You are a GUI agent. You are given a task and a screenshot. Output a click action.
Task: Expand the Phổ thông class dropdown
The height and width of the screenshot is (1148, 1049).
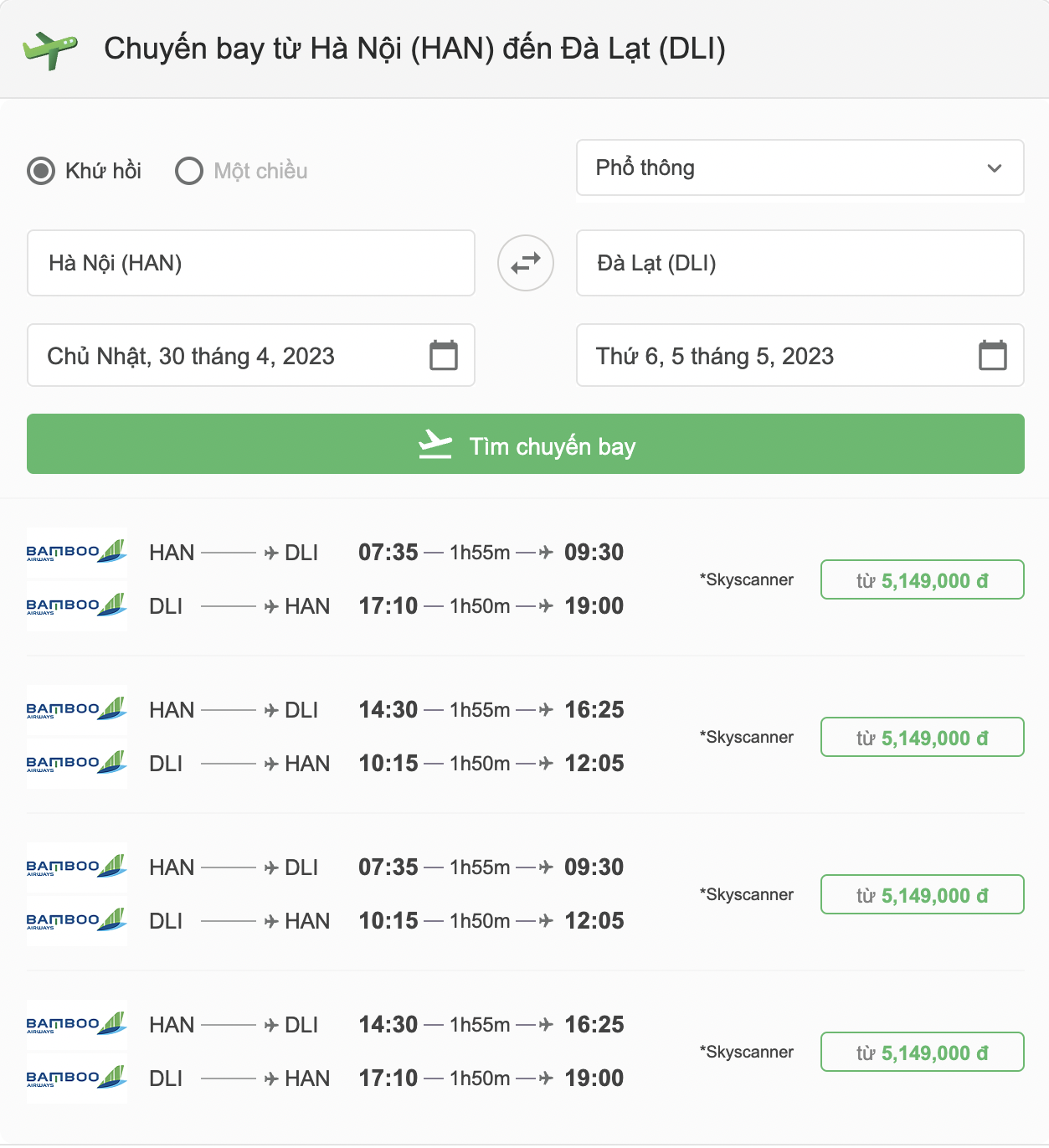(x=800, y=167)
